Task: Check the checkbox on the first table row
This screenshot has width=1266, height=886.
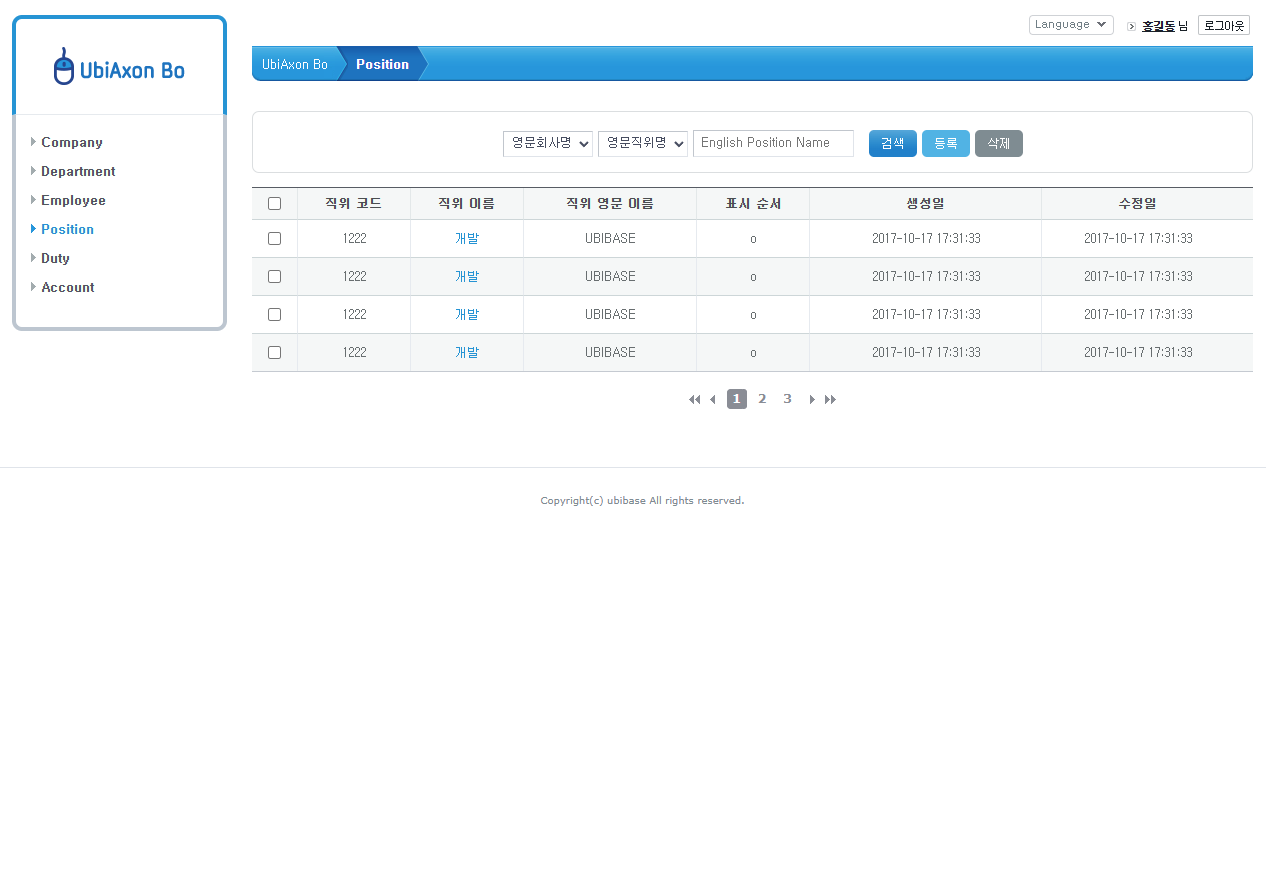Action: pyautogui.click(x=274, y=238)
